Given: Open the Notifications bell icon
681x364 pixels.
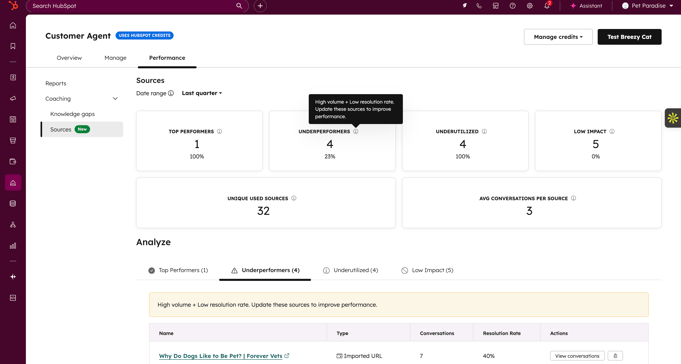Looking at the screenshot, I should 547,6.
